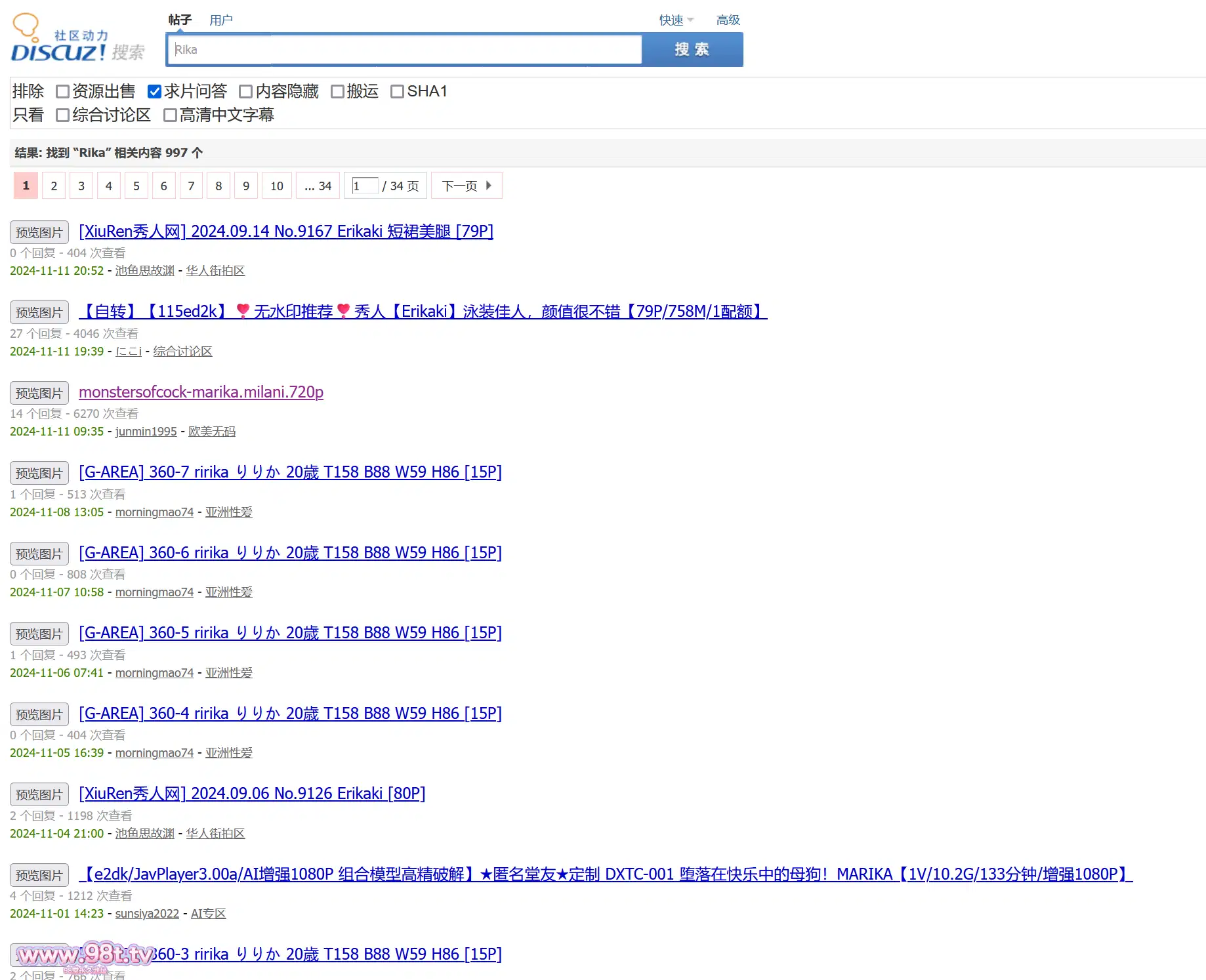Viewport: 1206px width, 980px height.
Task: Go to results page 7
Action: pyautogui.click(x=191, y=186)
